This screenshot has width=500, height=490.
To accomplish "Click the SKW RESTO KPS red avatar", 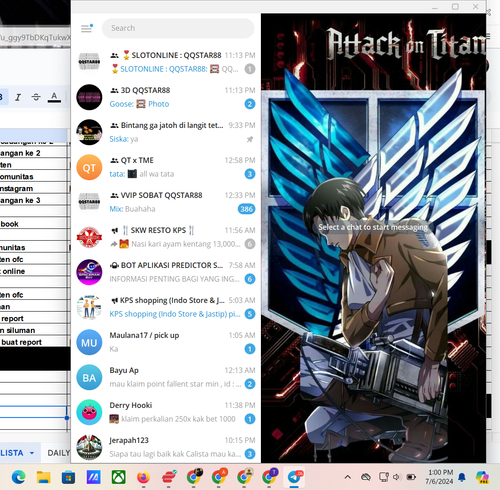I will [89, 237].
